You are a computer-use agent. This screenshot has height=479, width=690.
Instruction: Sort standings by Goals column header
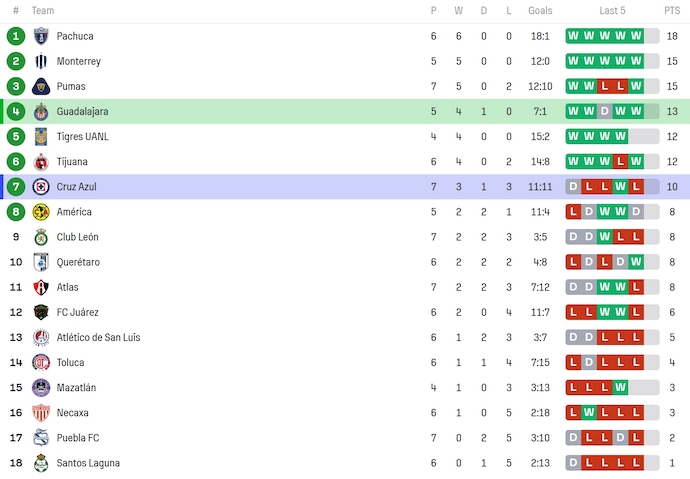point(540,10)
